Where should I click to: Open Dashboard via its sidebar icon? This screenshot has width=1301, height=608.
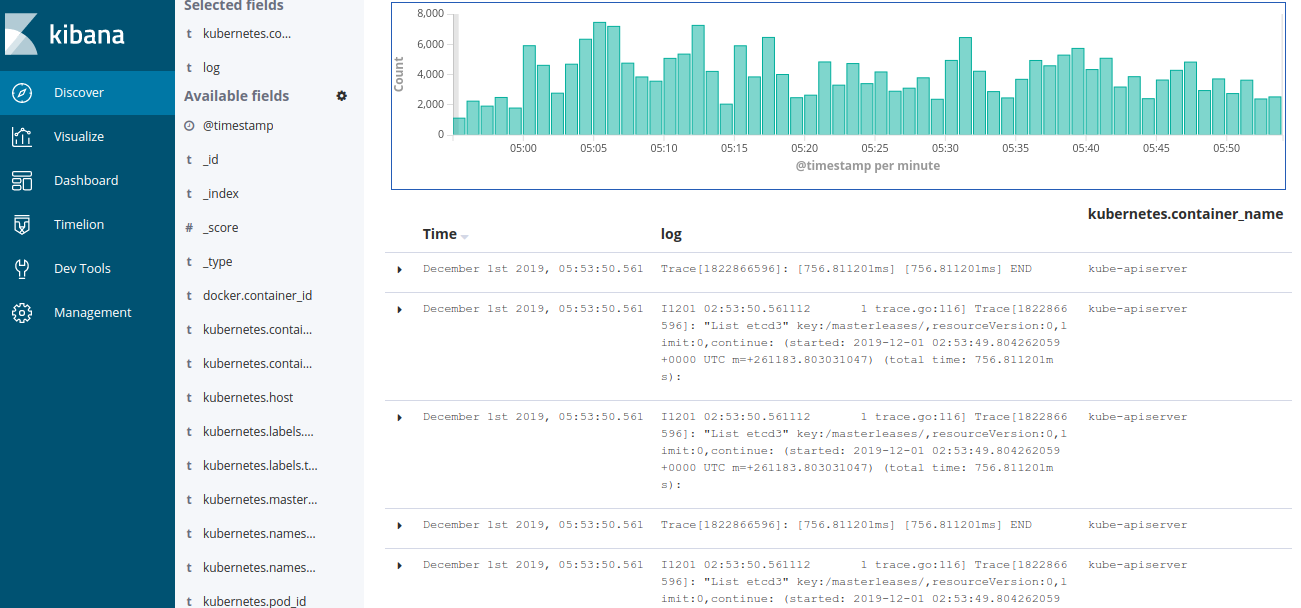pyautogui.click(x=22, y=181)
